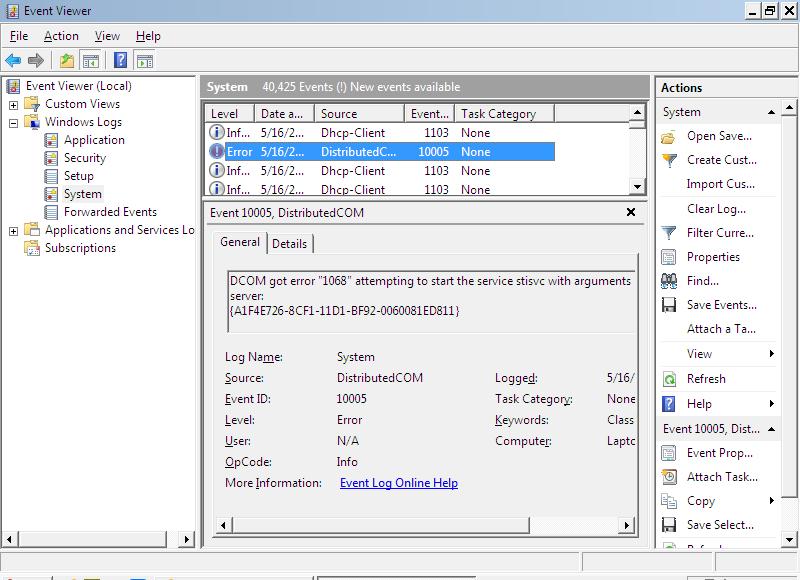Viewport: 800px width, 580px height.
Task: Click the horizontal scrollbar thumb in details pane
Action: tap(381, 525)
